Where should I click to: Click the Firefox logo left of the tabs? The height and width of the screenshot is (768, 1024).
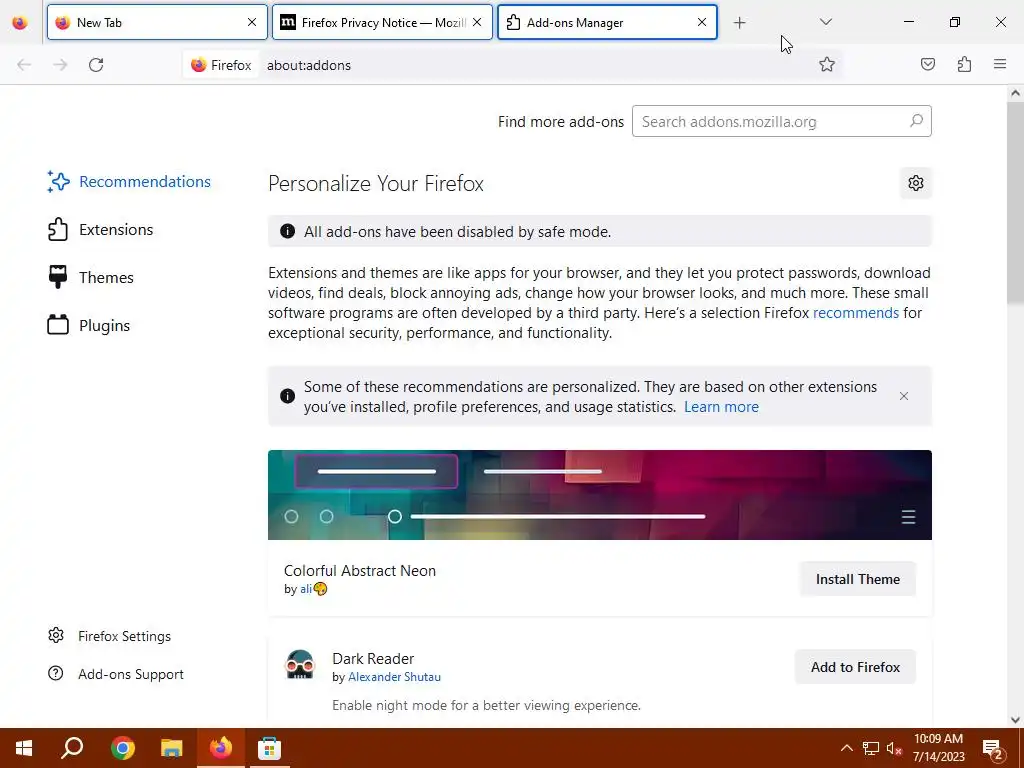pyautogui.click(x=20, y=23)
